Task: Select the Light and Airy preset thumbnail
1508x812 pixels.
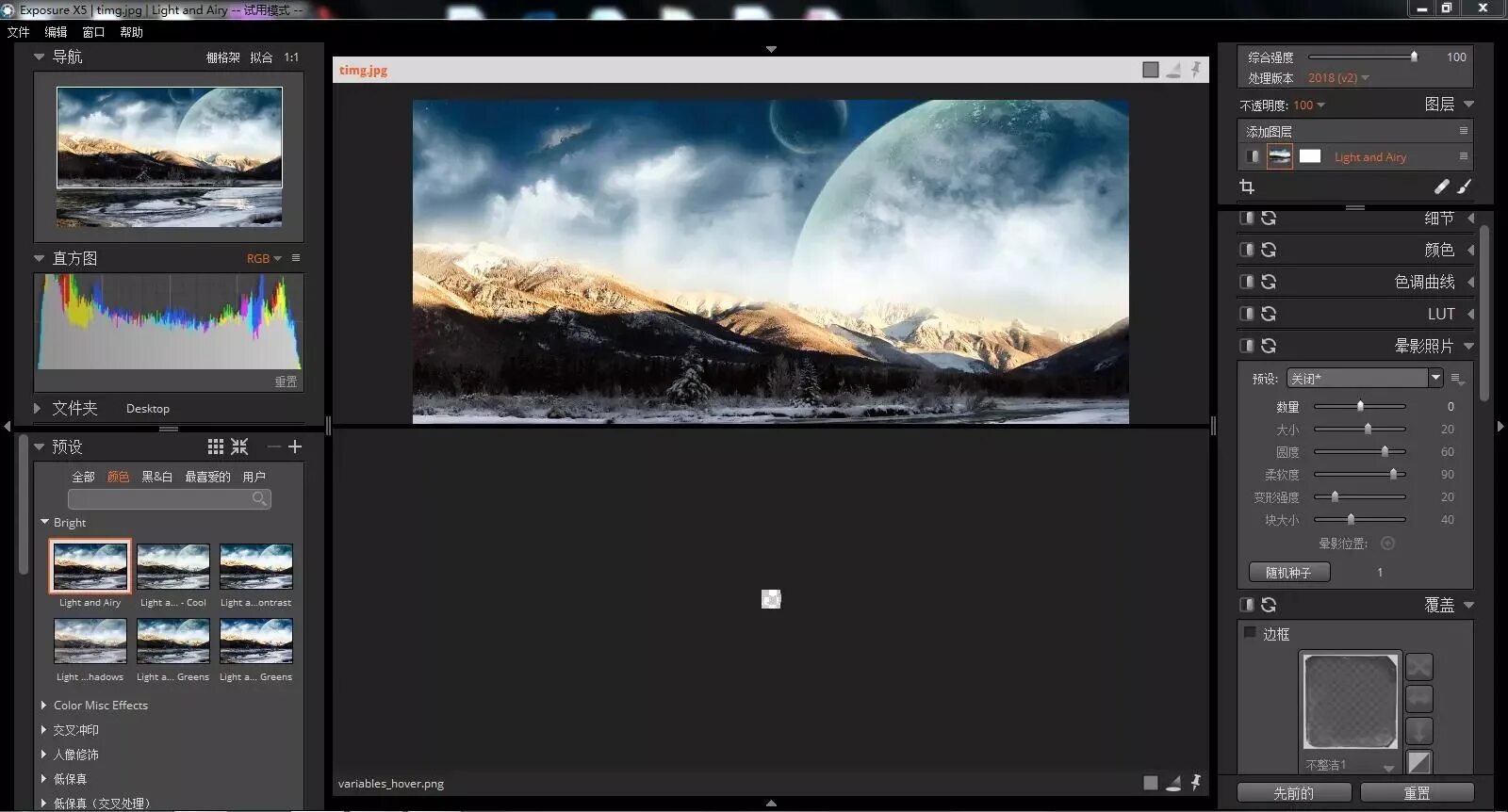Action: [90, 566]
